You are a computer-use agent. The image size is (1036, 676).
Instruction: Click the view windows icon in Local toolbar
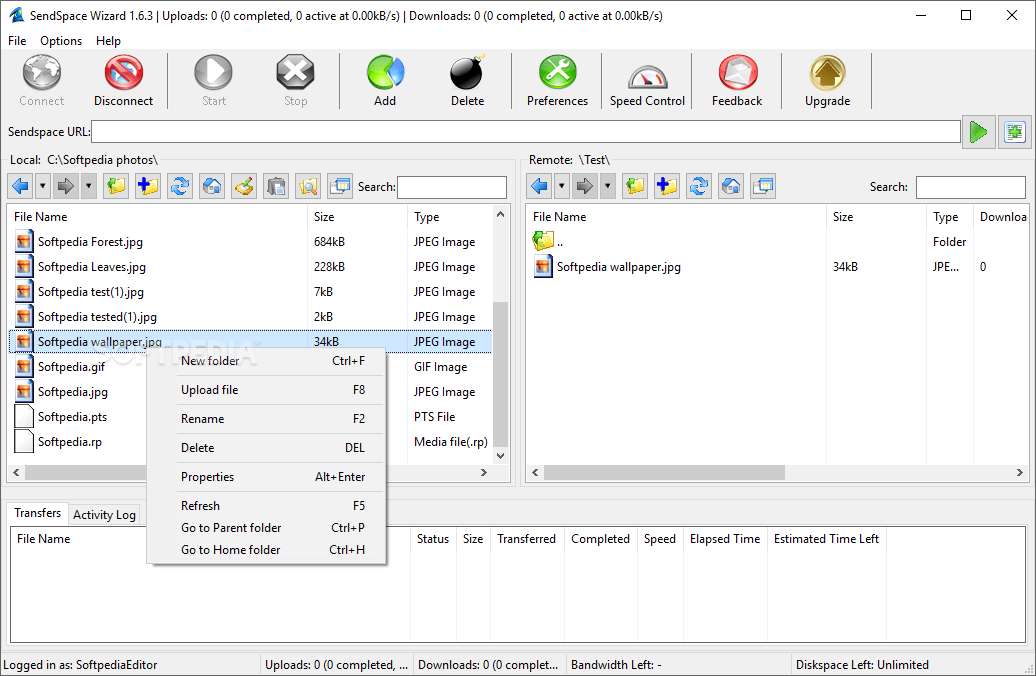(340, 186)
